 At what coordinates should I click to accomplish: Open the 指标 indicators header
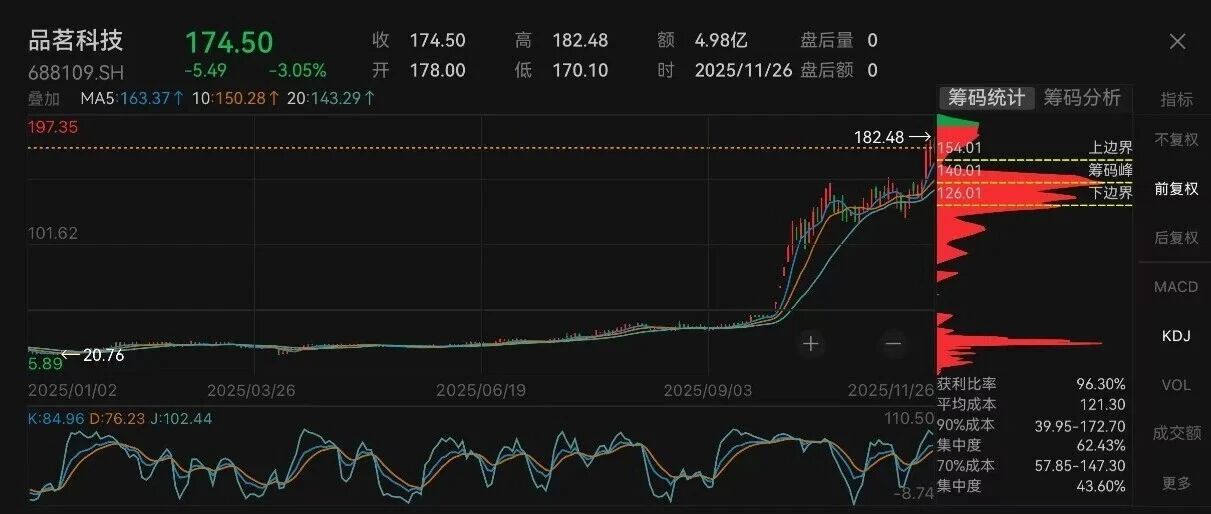click(1176, 99)
